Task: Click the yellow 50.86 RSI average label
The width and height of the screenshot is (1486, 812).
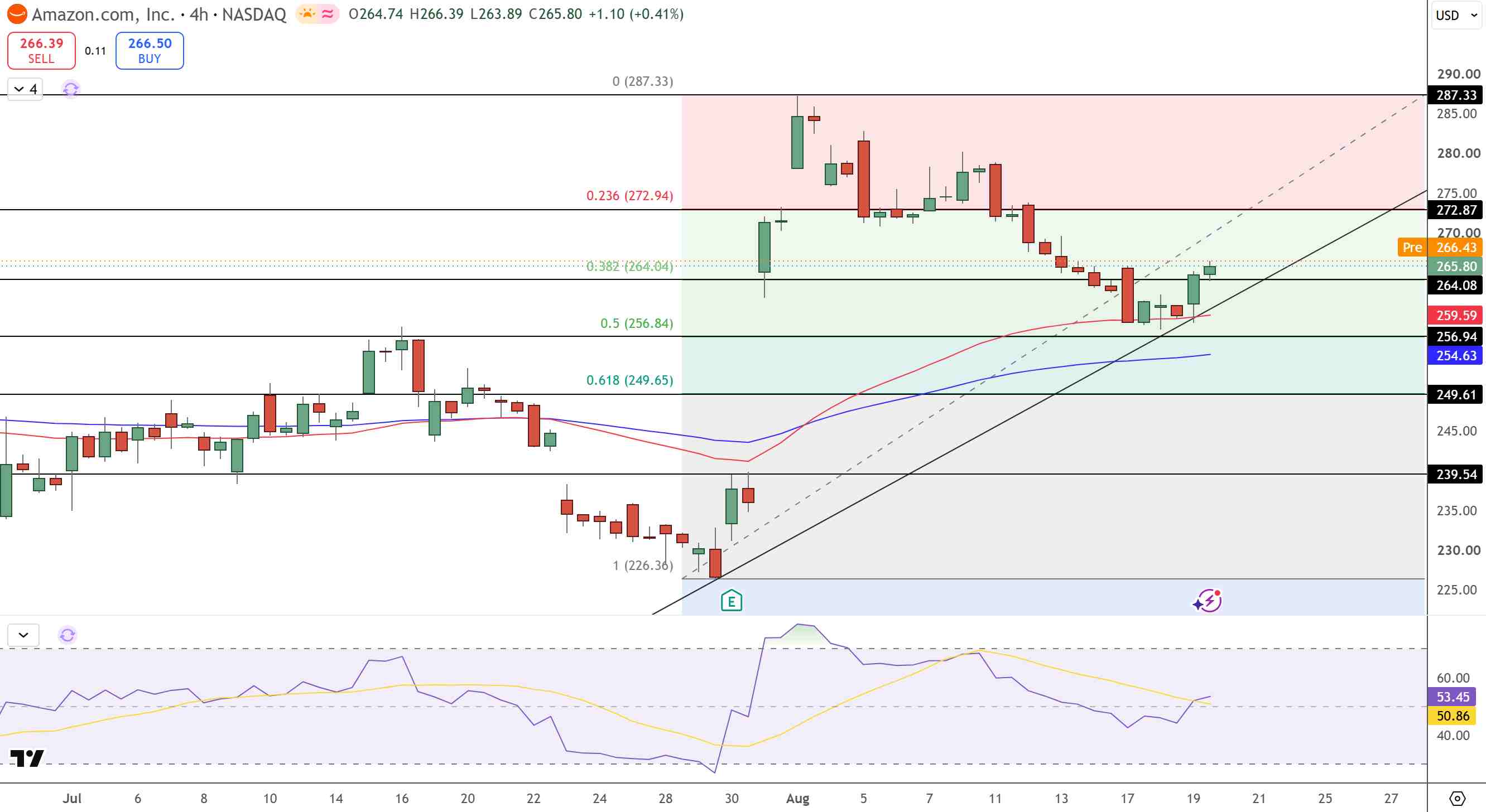Action: pos(1452,716)
